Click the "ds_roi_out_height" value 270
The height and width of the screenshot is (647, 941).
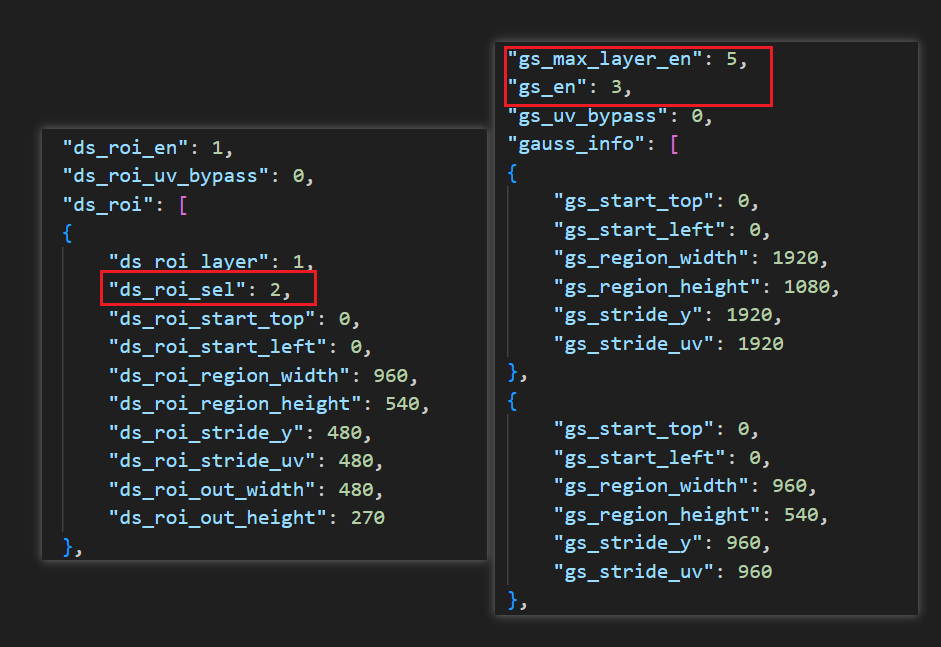(x=368, y=518)
